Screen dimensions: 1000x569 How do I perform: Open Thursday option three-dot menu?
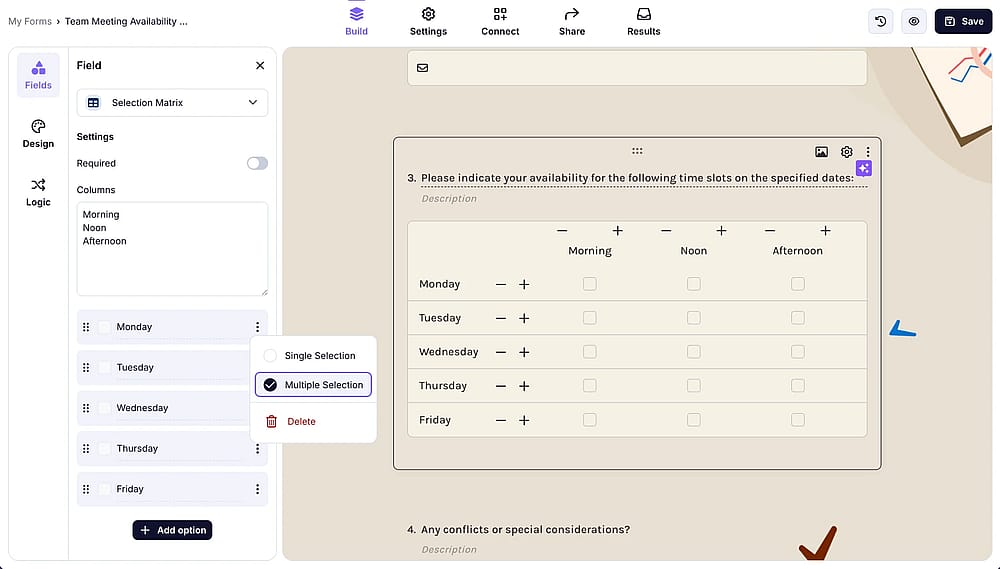point(257,448)
